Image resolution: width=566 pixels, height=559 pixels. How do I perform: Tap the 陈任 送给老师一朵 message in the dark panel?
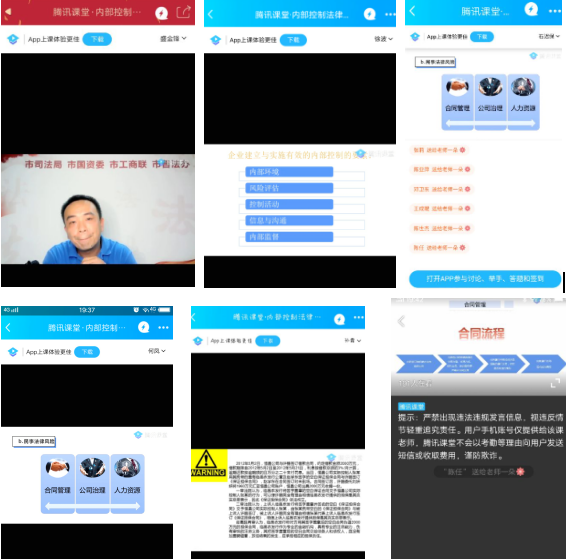(483, 472)
